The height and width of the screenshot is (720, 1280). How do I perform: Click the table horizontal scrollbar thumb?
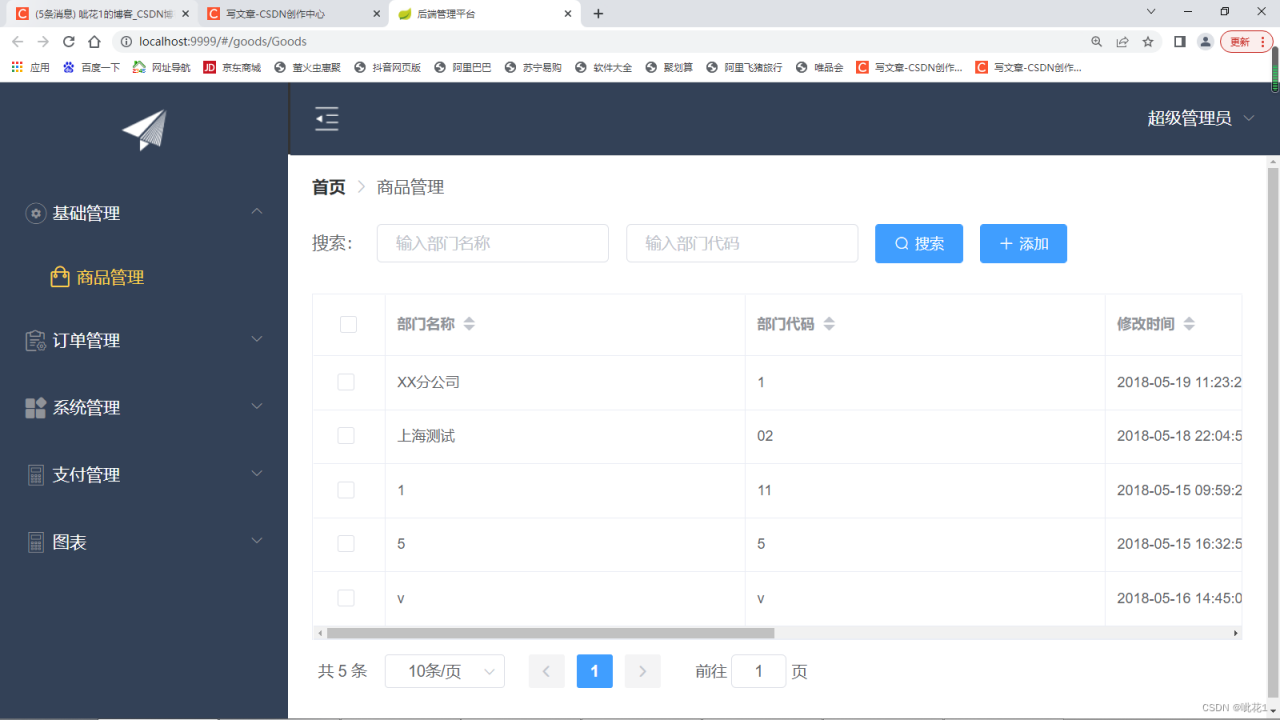pos(550,633)
